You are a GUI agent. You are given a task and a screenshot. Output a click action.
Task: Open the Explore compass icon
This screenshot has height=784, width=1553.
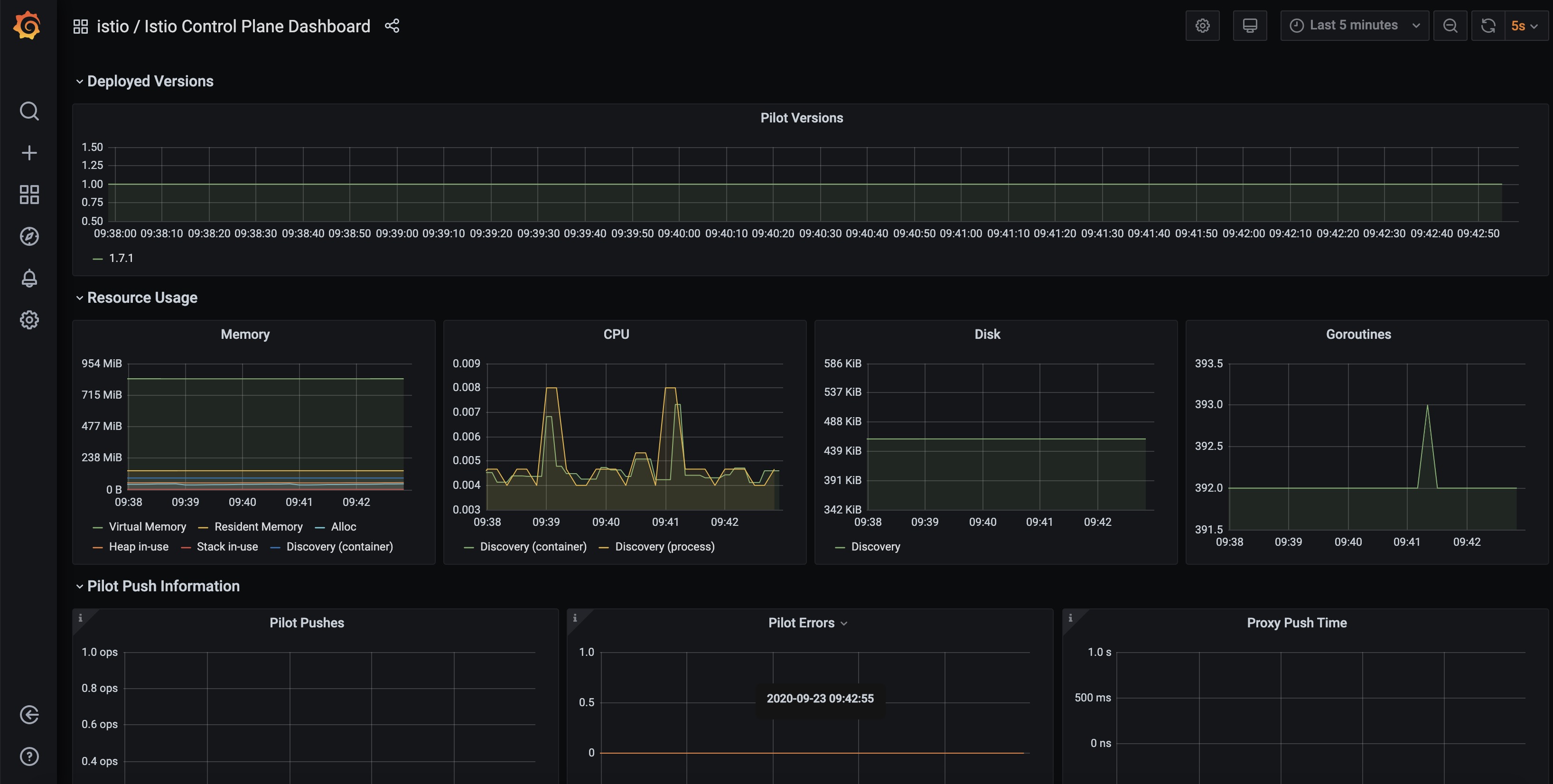[x=29, y=236]
